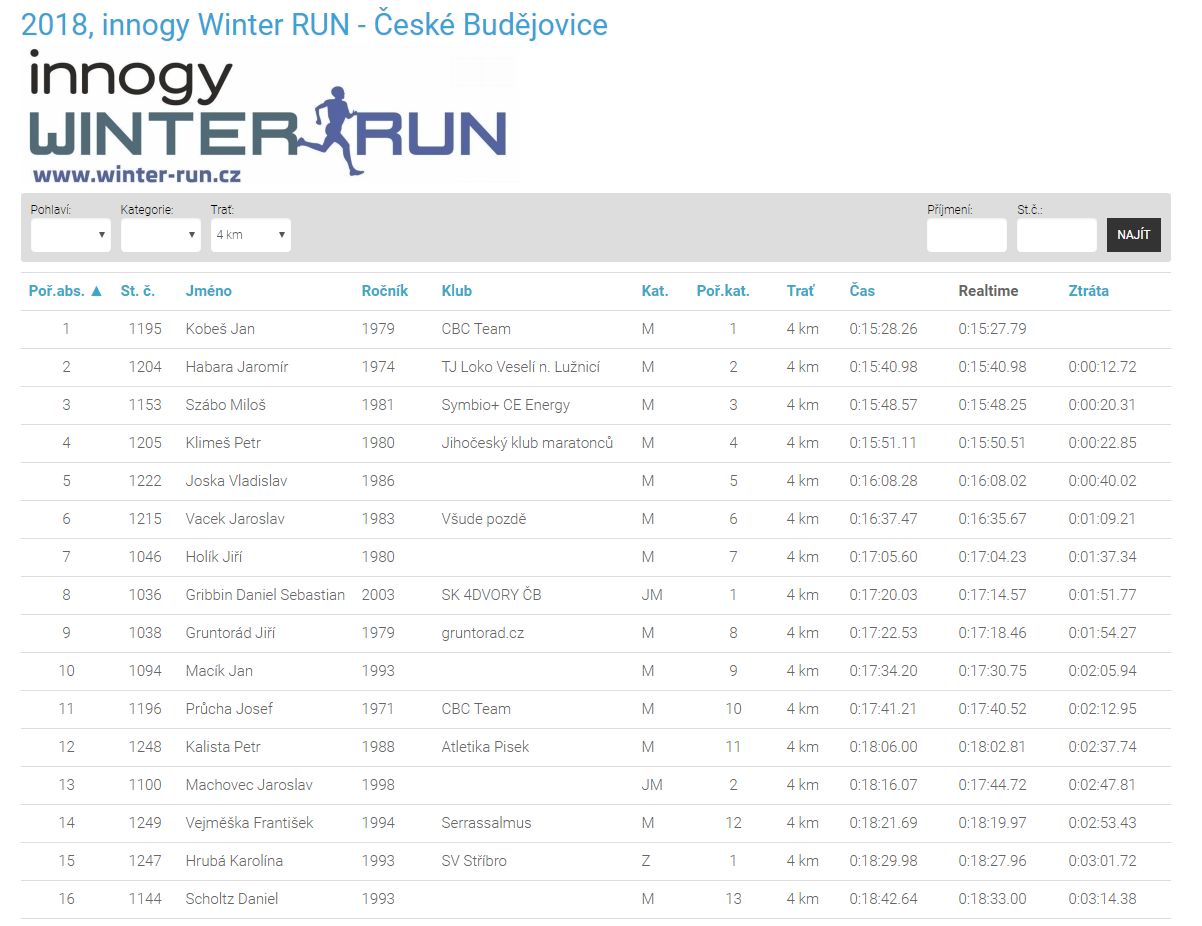Click the page title 2018, innogy Winter RUN
Screen dimensions: 1202x926
pos(315,24)
